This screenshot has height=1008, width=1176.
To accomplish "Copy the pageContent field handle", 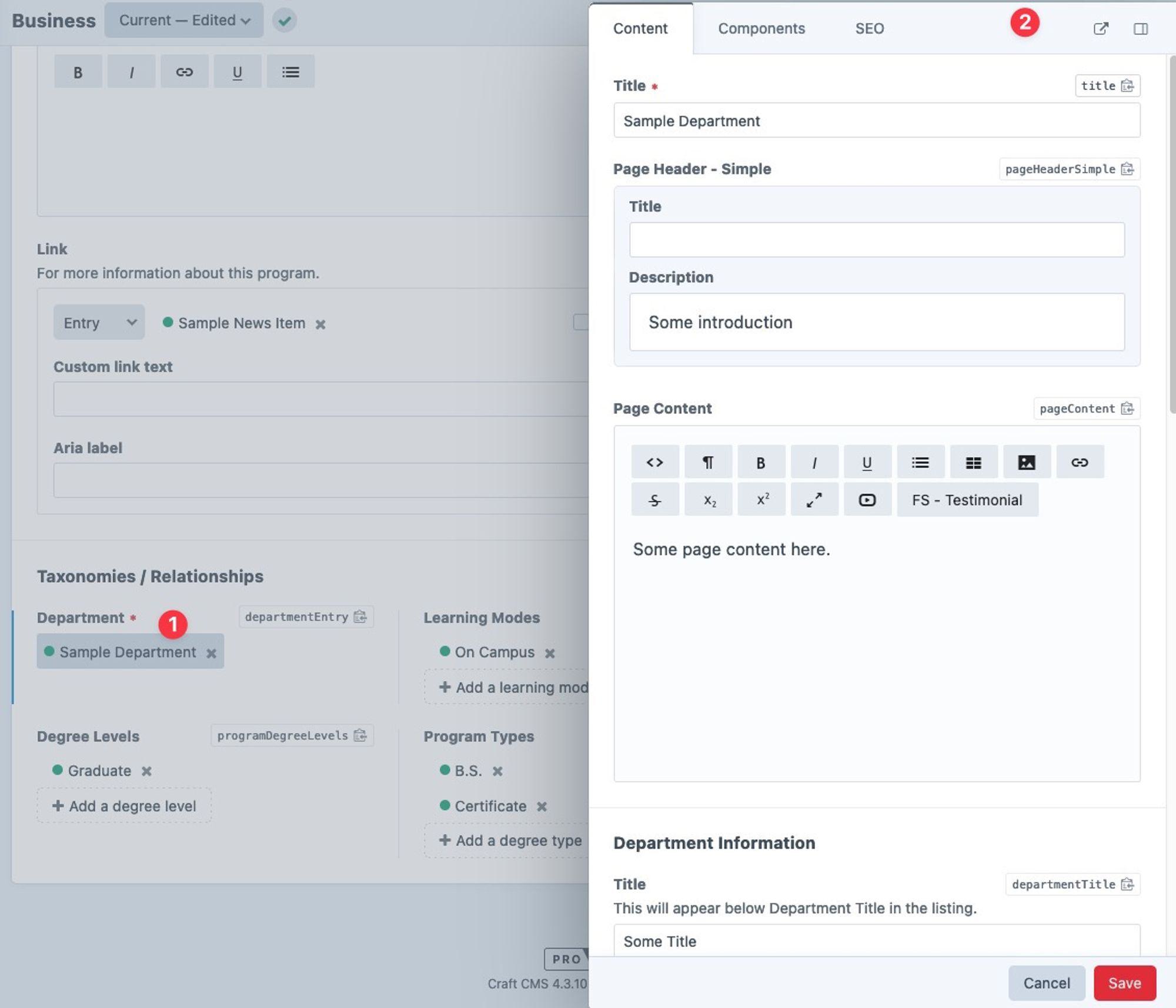I will (1127, 408).
